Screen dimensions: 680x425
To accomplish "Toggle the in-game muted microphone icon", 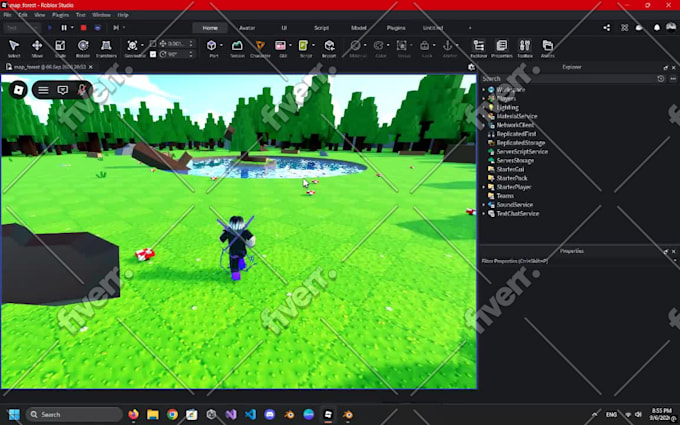I will [x=82, y=90].
